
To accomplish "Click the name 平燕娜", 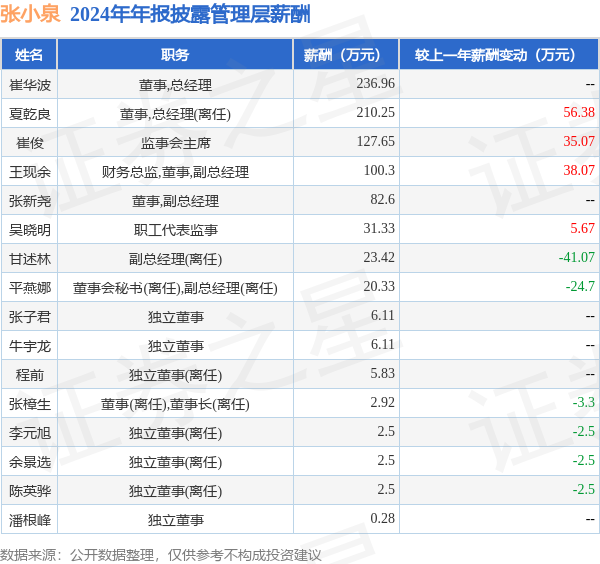I will pyautogui.click(x=29, y=288).
